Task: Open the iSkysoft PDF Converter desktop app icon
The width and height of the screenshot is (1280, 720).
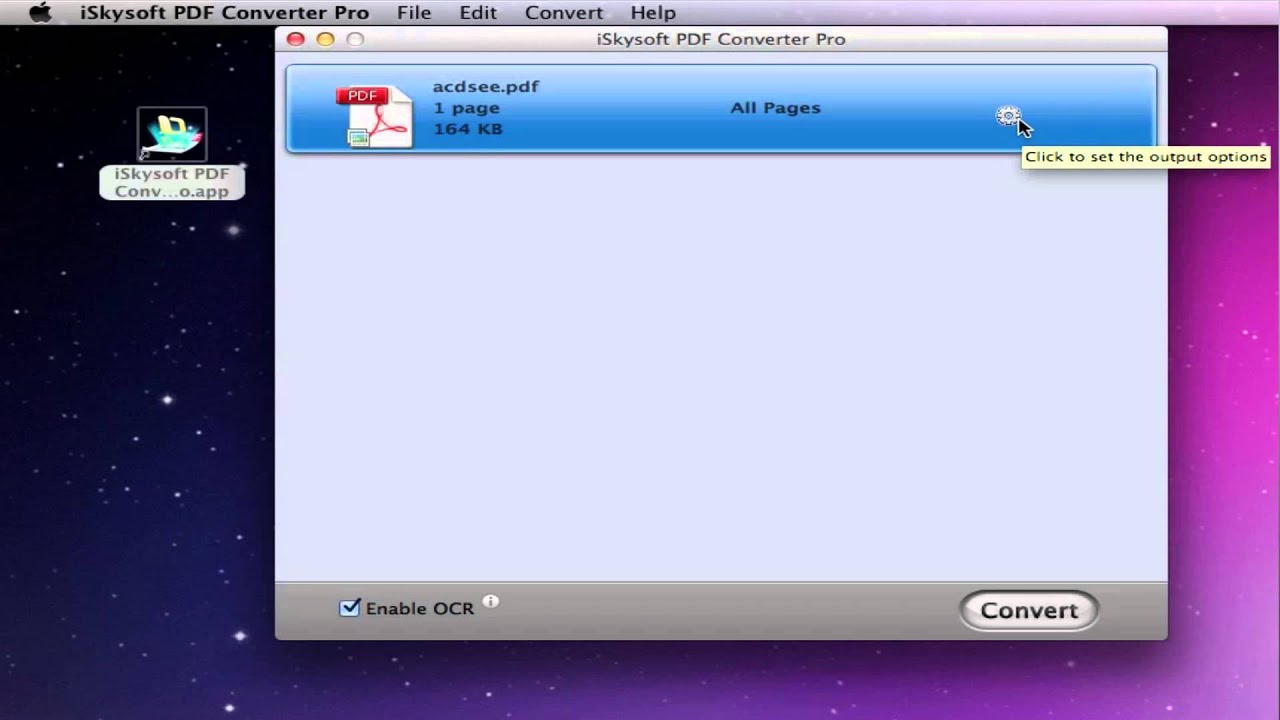Action: pyautogui.click(x=172, y=134)
